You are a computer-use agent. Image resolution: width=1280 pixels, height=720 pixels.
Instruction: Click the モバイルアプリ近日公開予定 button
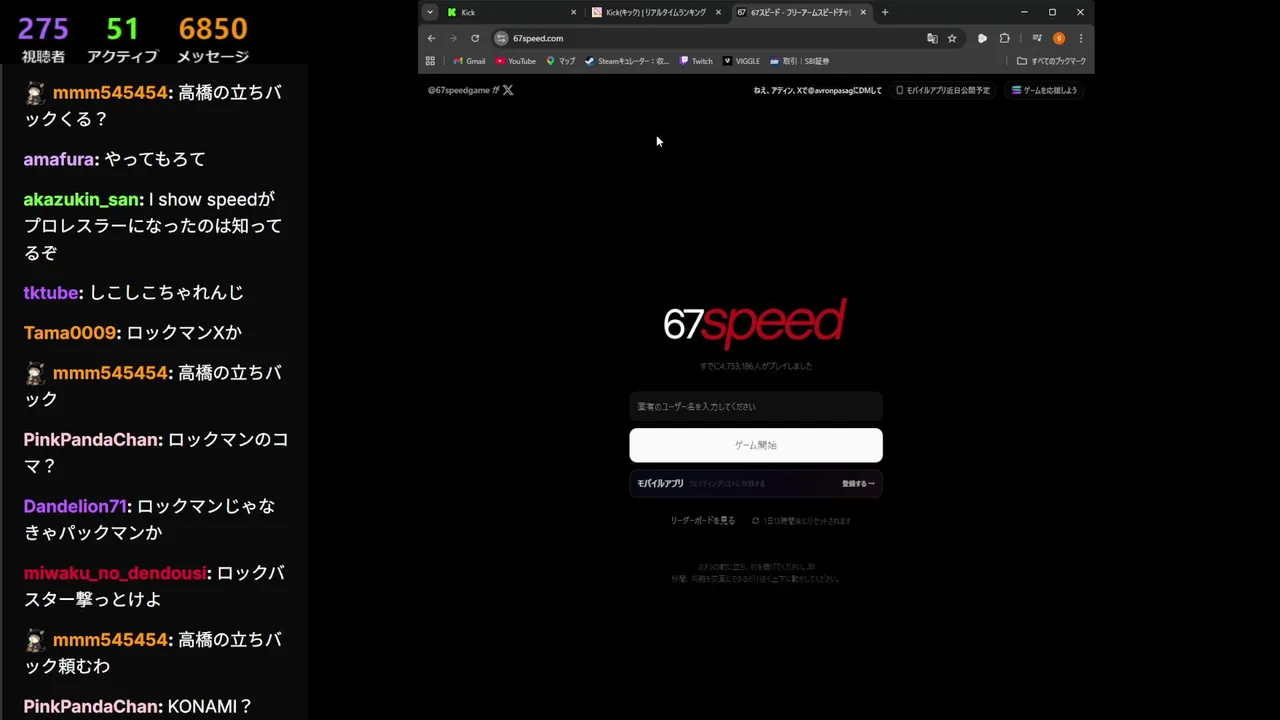pyautogui.click(x=943, y=90)
